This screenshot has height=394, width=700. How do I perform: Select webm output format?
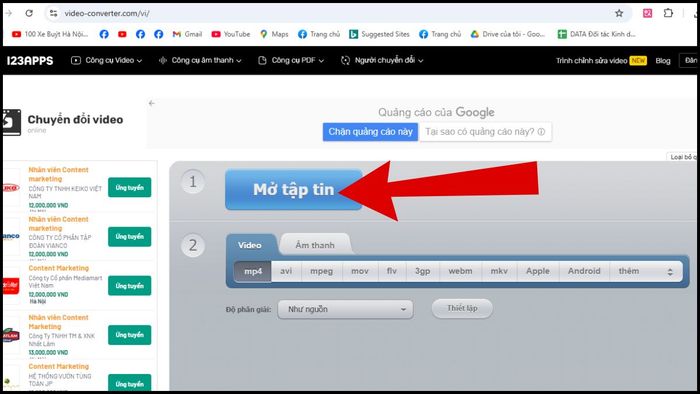460,271
